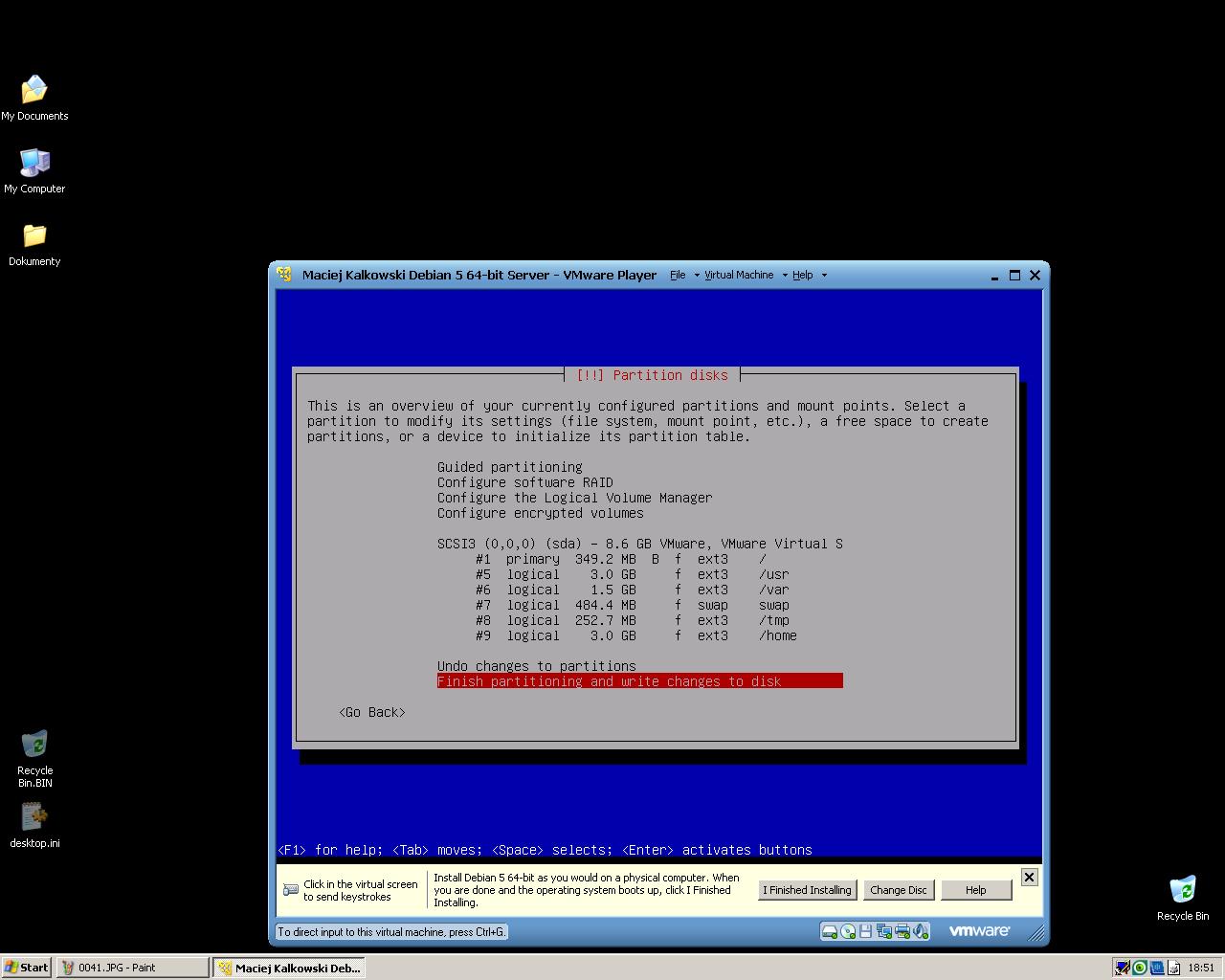Select Undo changes to partitions
Screen dimensions: 1225x980
(x=537, y=666)
